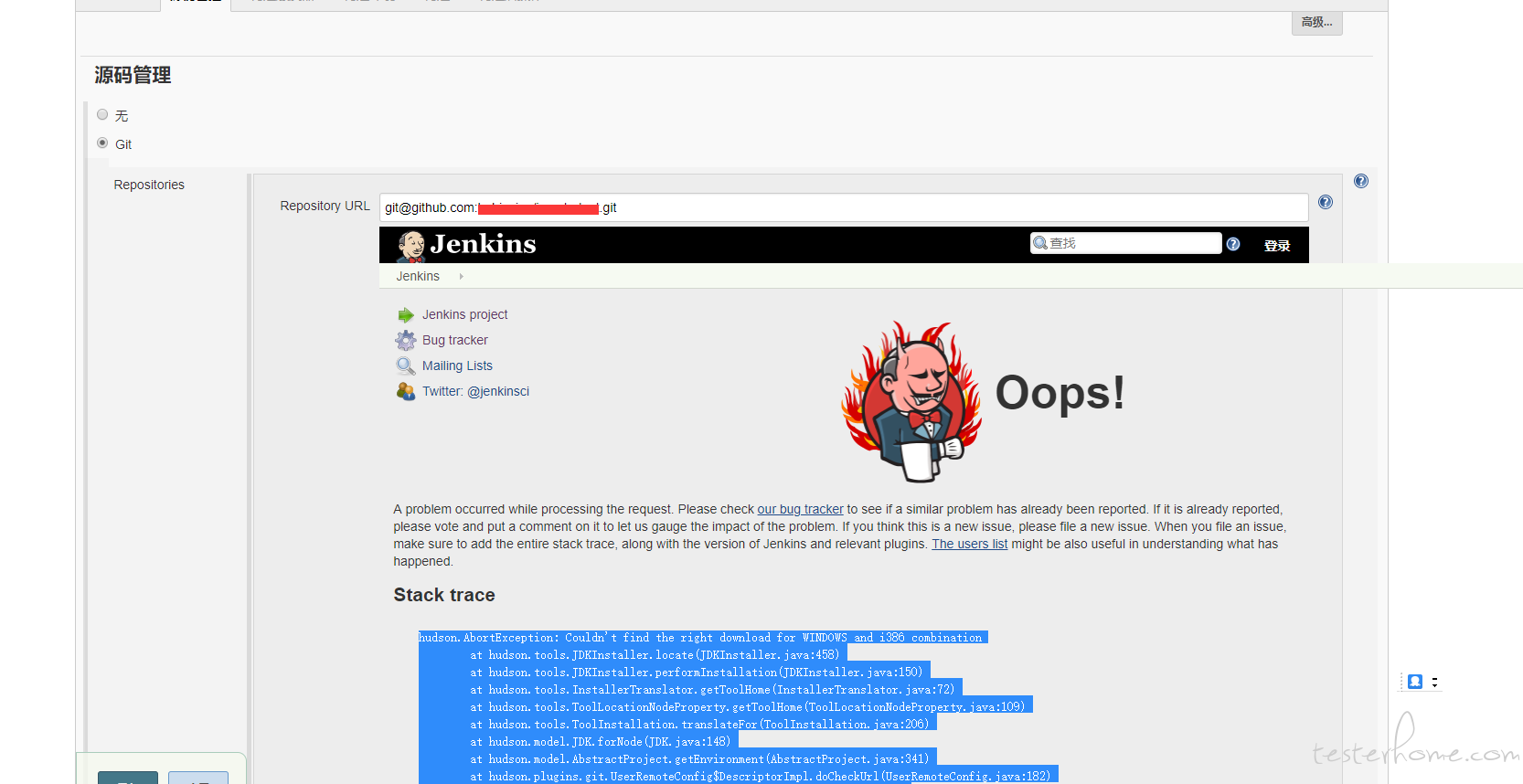Click the help icon for Repositories section
1523x784 pixels.
tap(1361, 182)
